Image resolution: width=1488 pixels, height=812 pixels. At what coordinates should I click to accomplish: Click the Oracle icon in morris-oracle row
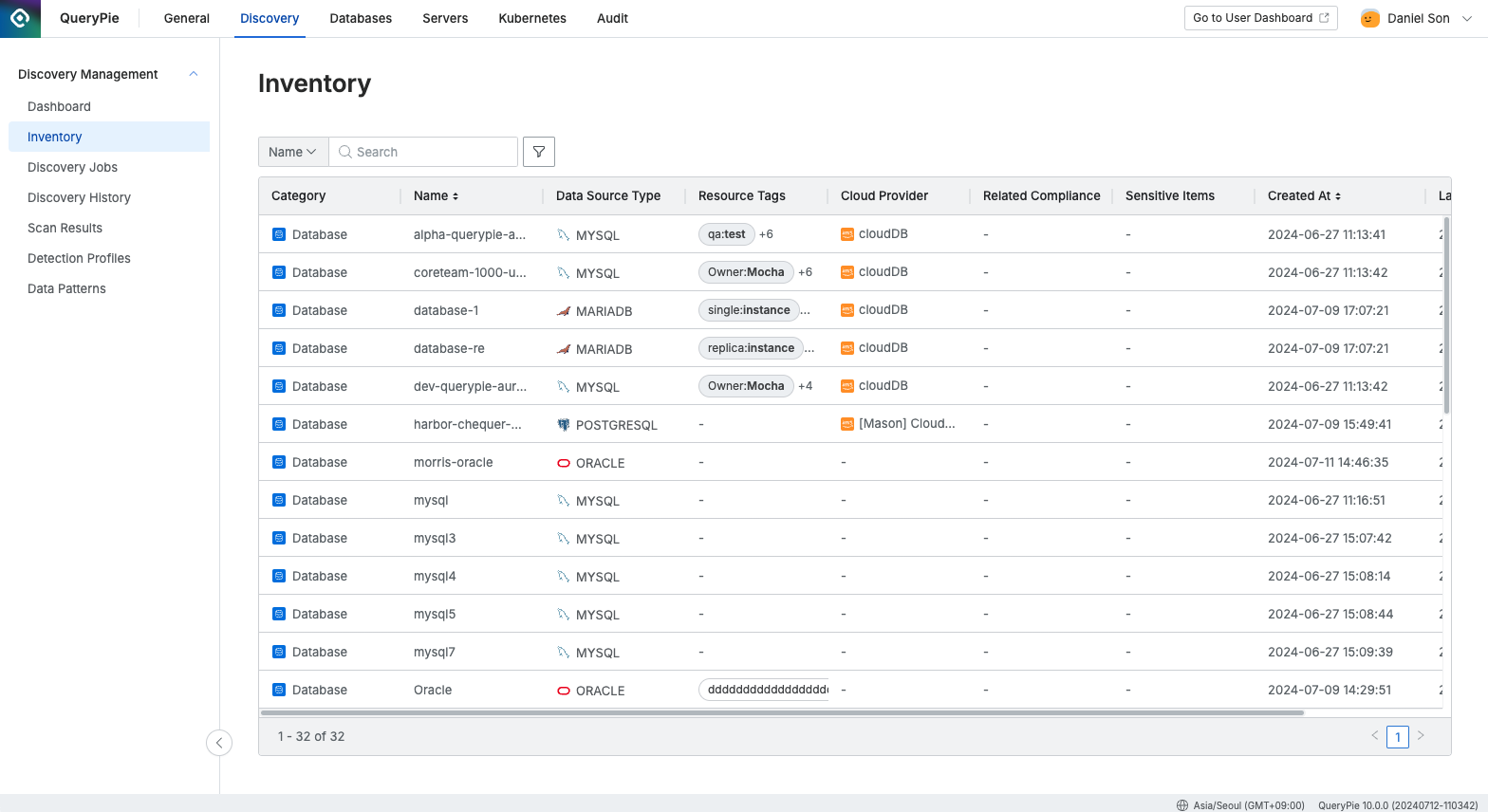click(x=564, y=463)
